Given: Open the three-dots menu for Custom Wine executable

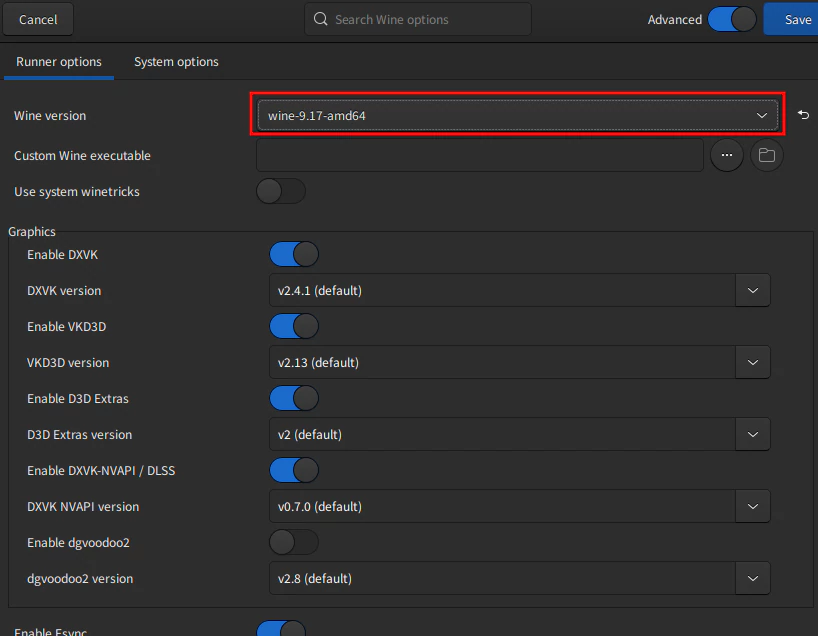Looking at the screenshot, I should point(727,156).
